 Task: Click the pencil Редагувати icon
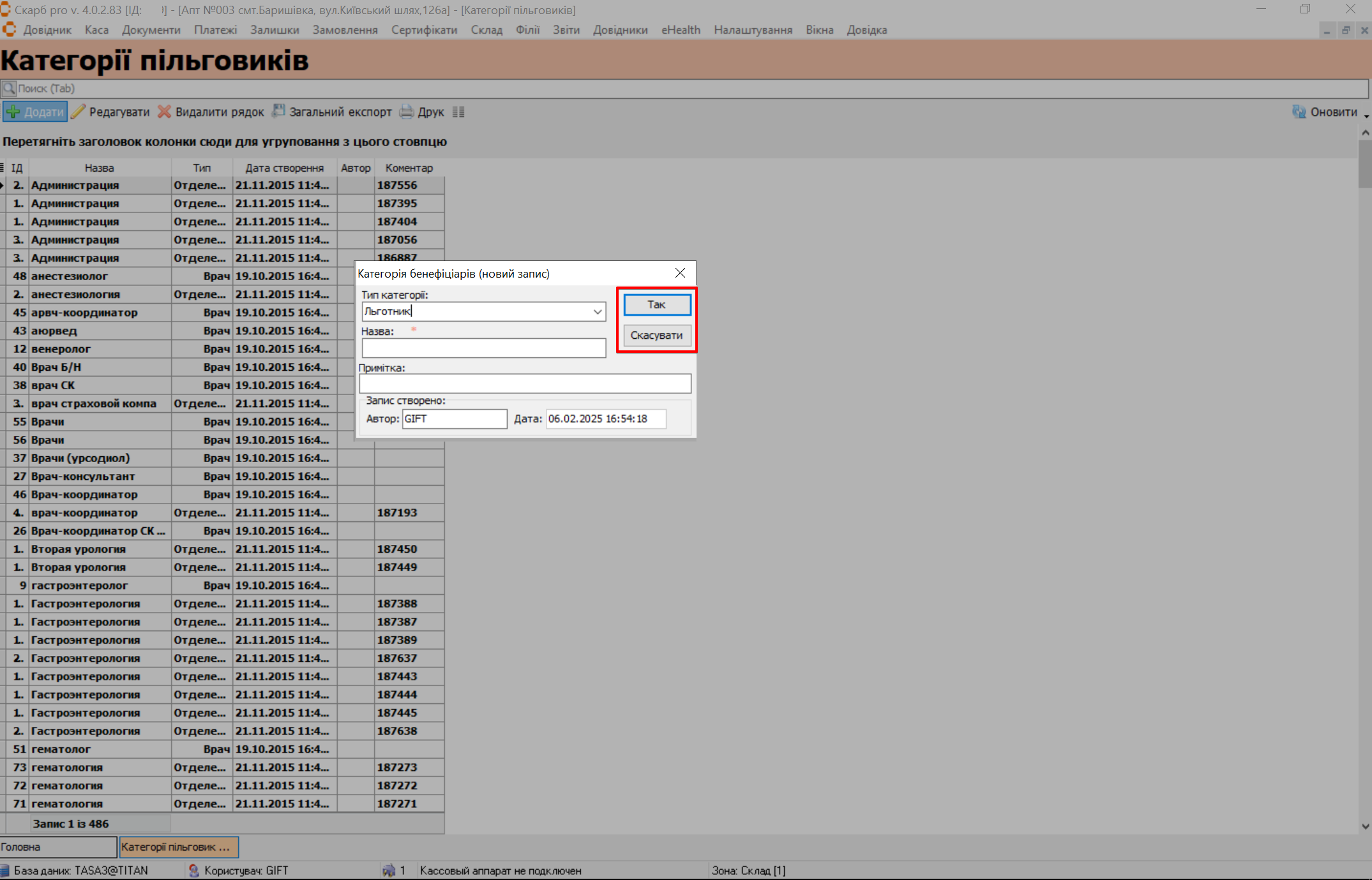click(78, 112)
